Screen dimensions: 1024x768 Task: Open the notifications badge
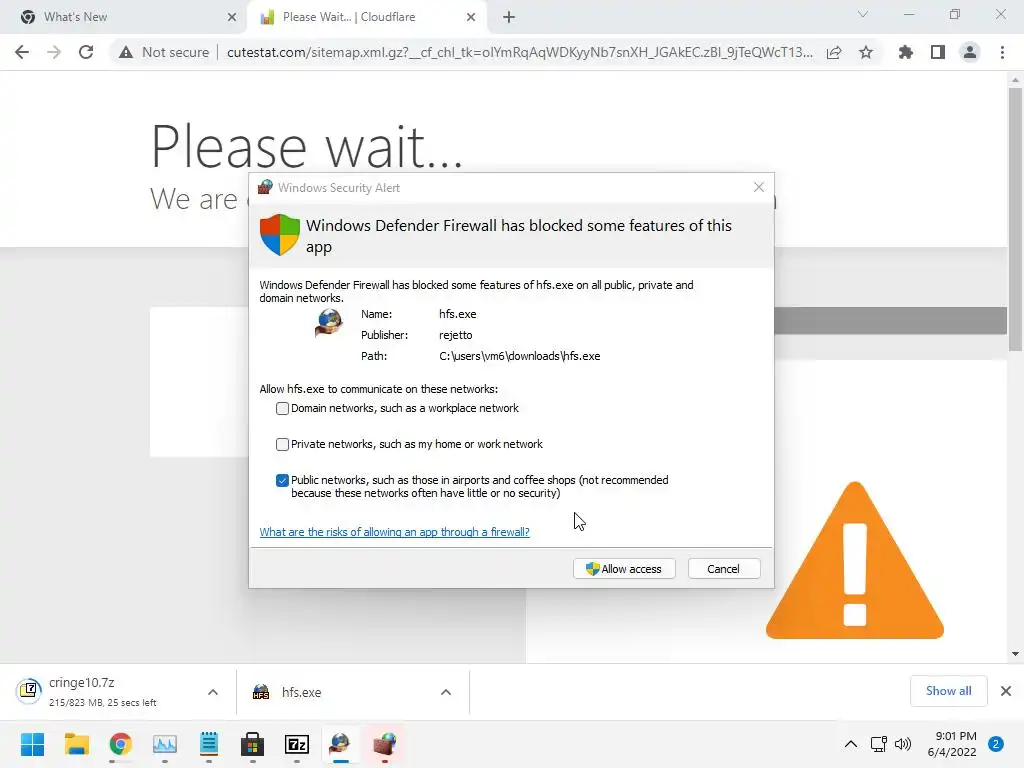[996, 744]
